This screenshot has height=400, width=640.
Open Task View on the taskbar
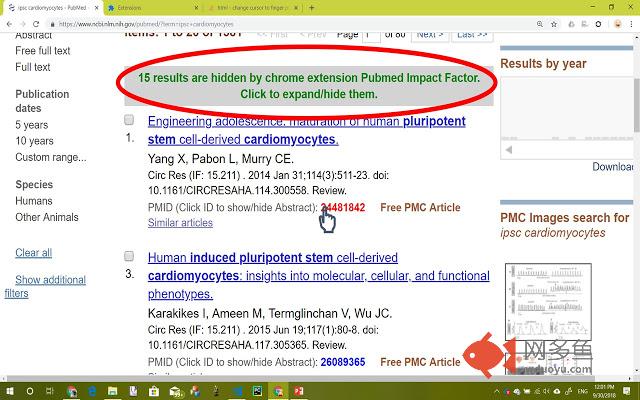(x=50, y=391)
